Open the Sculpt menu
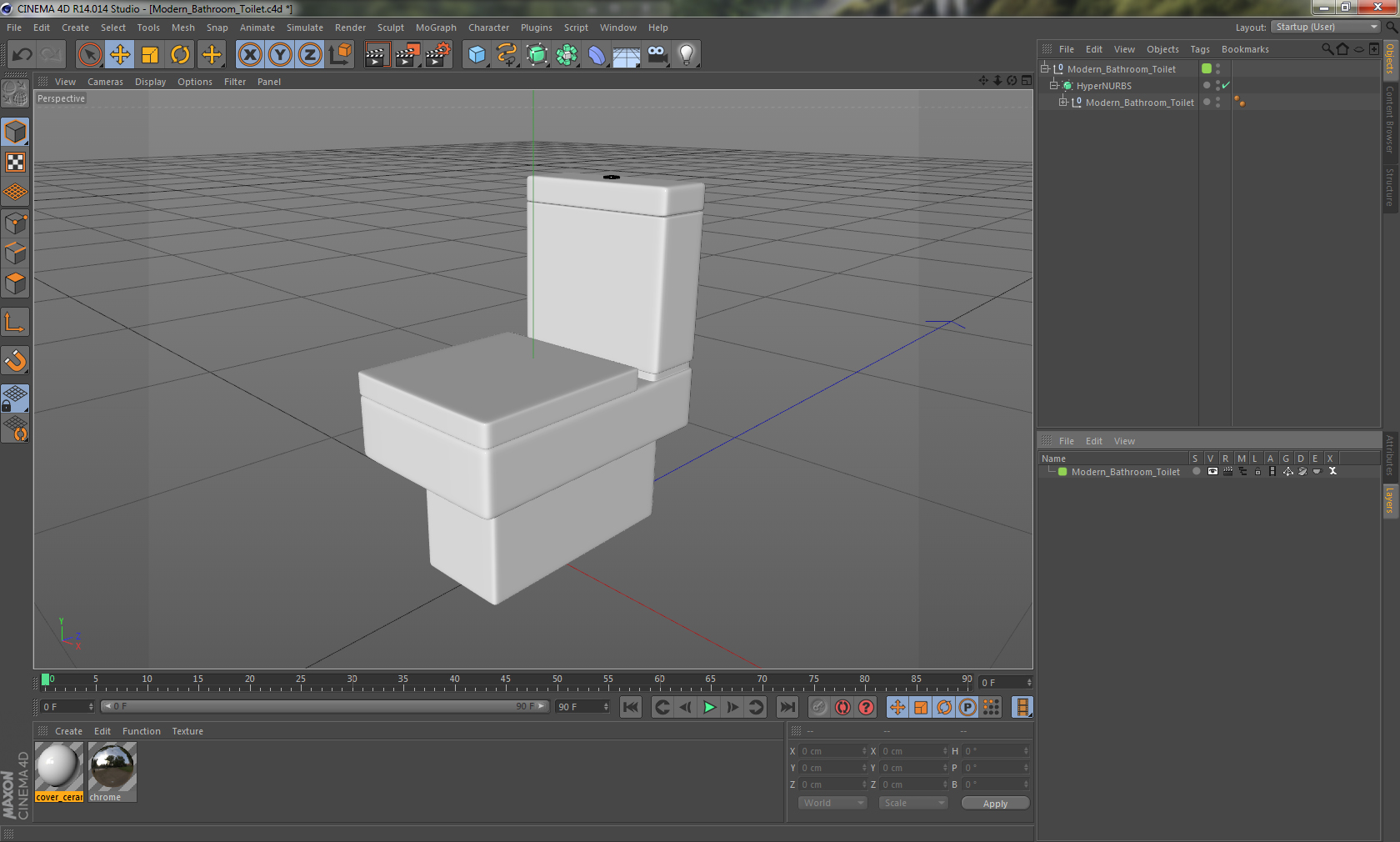 pyautogui.click(x=390, y=28)
